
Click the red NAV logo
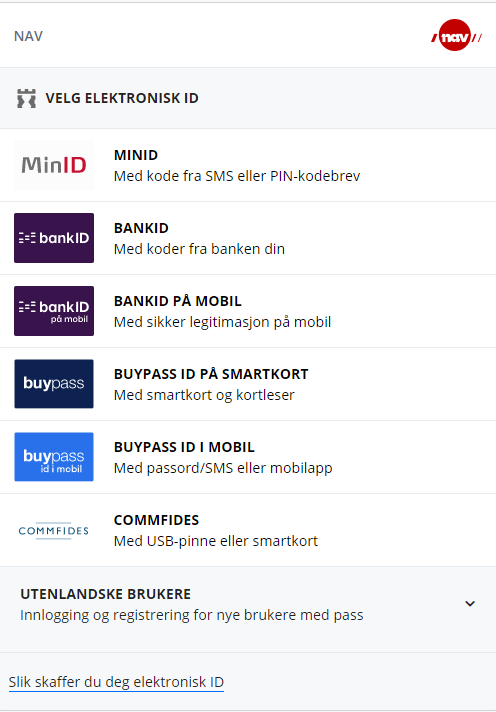coord(456,35)
